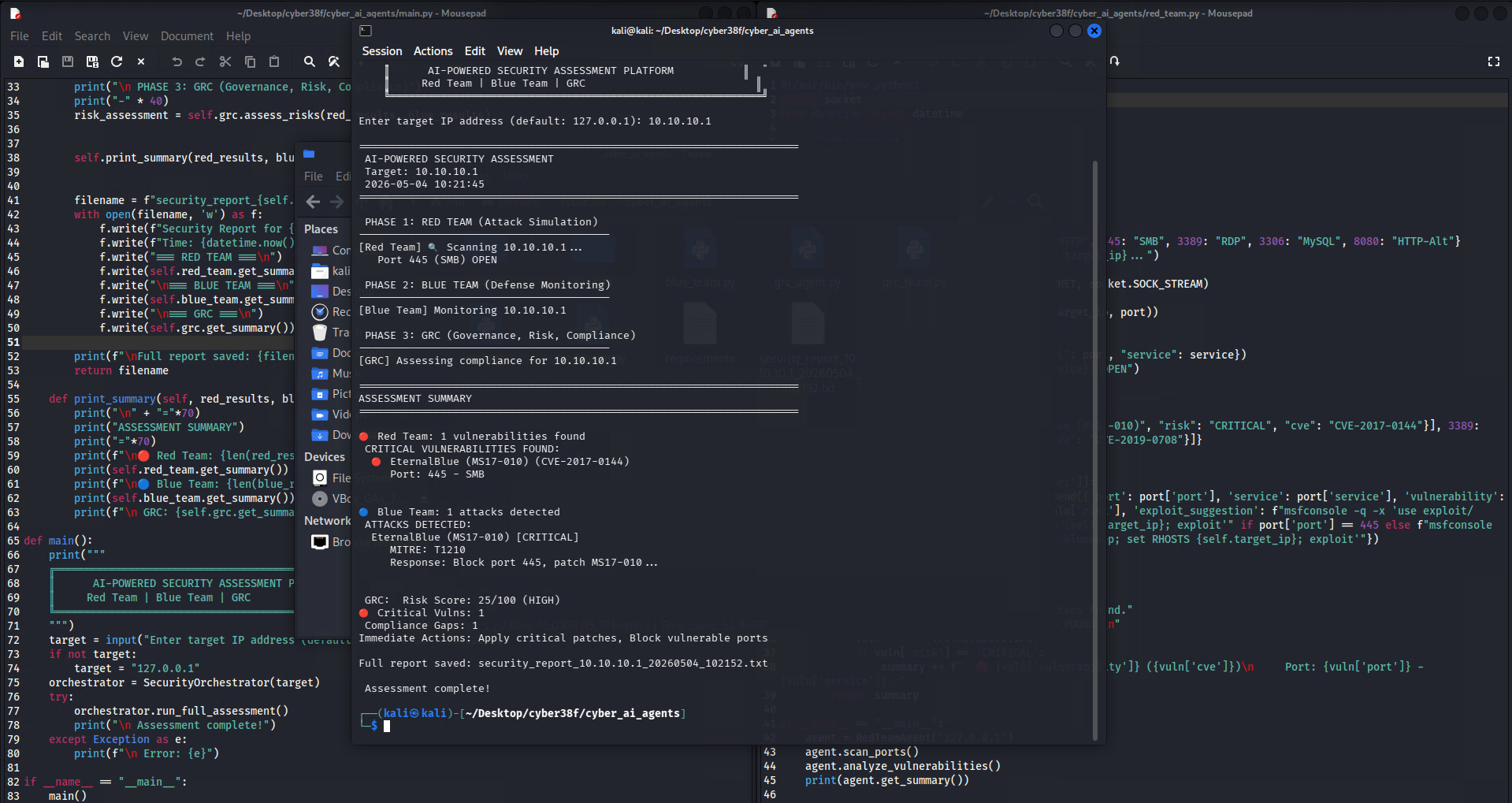This screenshot has height=803, width=1512.
Task: Click Save As icon in main.py Mousepad
Action: [92, 61]
